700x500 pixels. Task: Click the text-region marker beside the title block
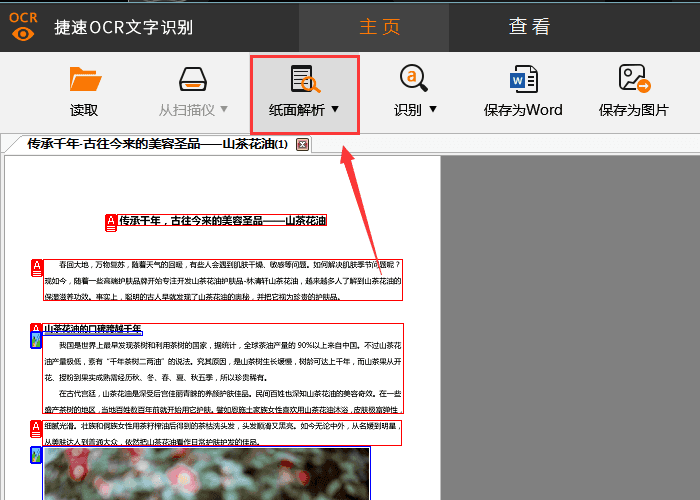click(x=111, y=223)
